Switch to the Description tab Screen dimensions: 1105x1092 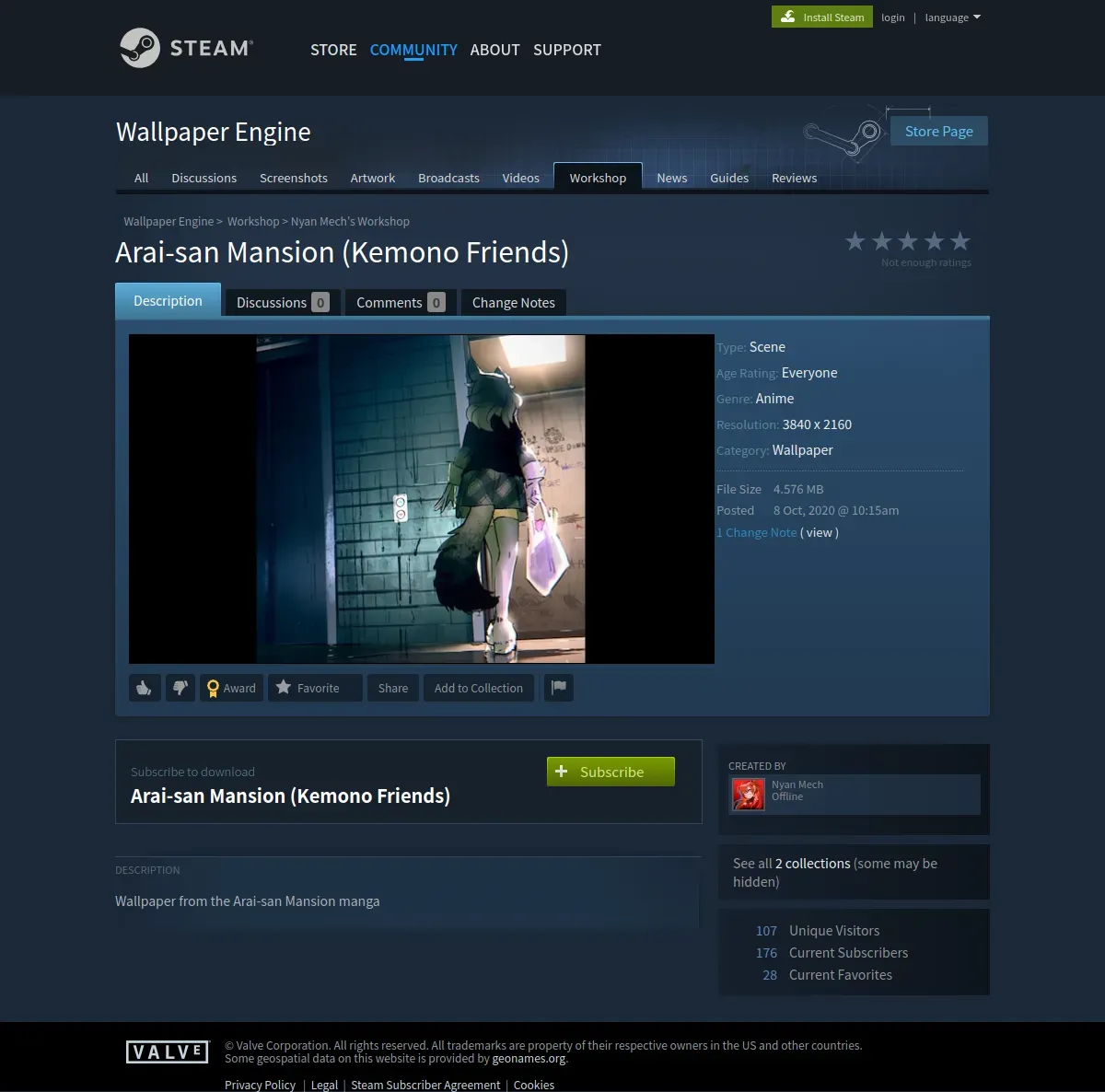coord(168,300)
